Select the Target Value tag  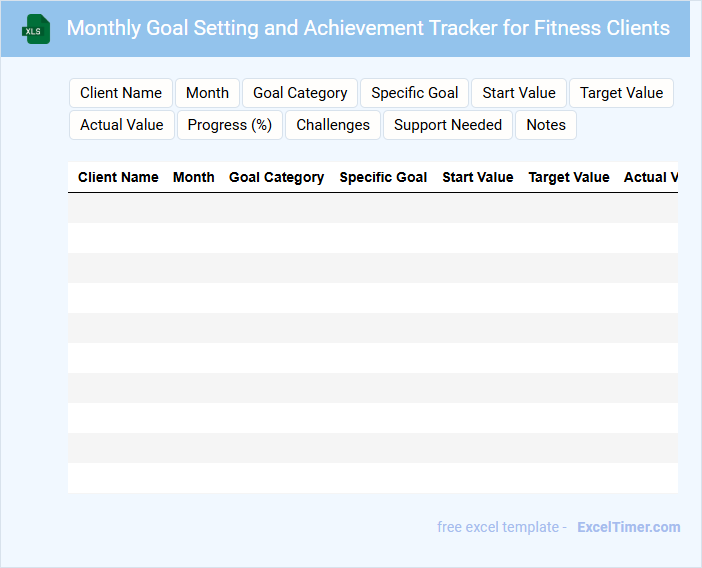pos(621,93)
